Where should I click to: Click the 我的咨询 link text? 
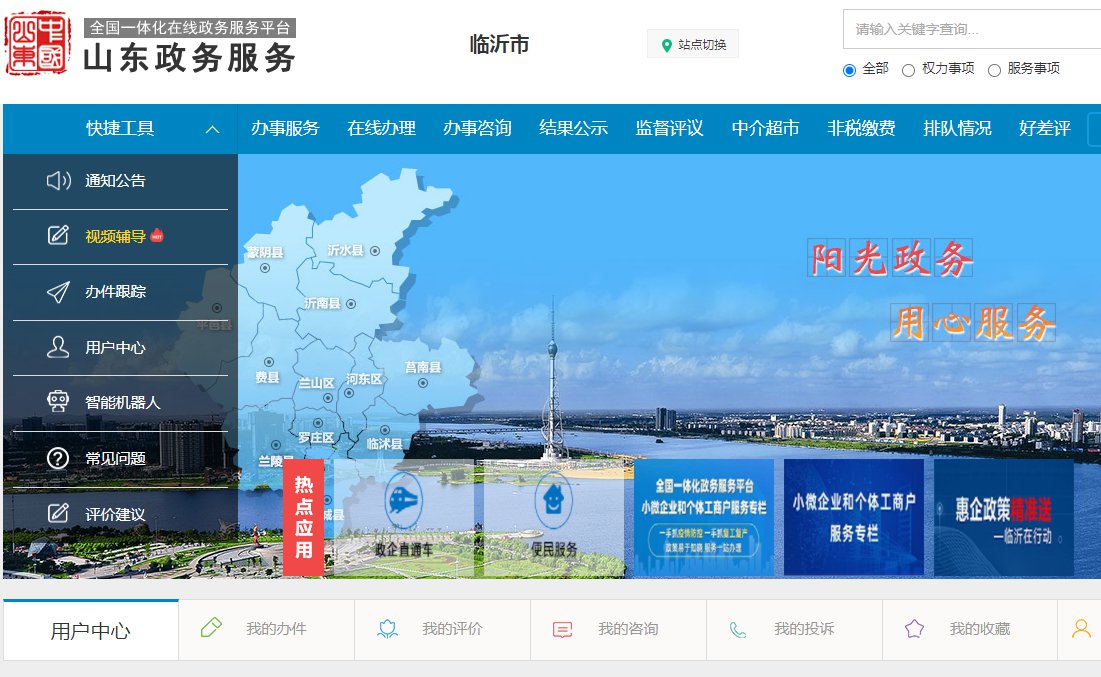point(628,629)
